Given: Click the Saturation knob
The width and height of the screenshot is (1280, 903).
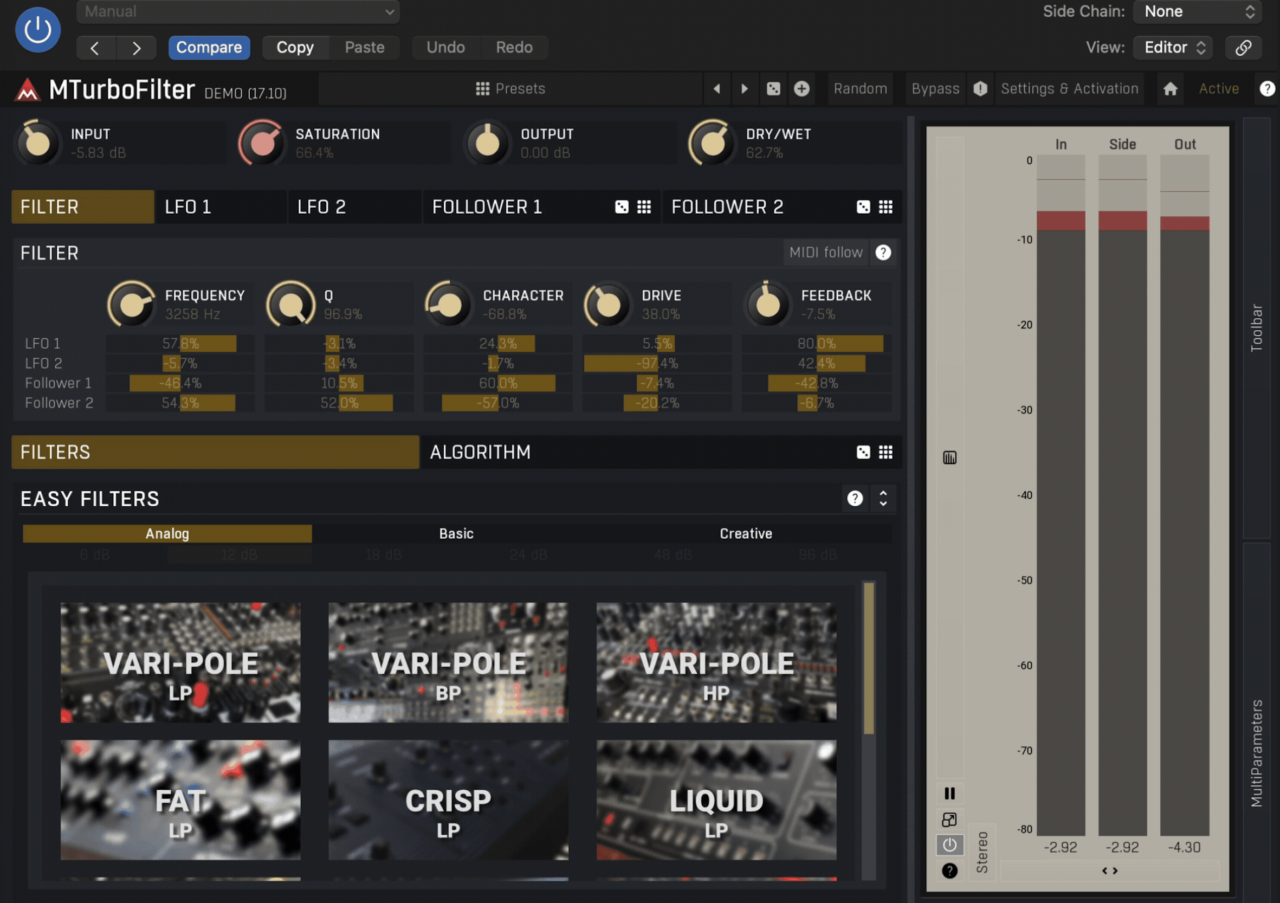Looking at the screenshot, I should pyautogui.click(x=262, y=143).
